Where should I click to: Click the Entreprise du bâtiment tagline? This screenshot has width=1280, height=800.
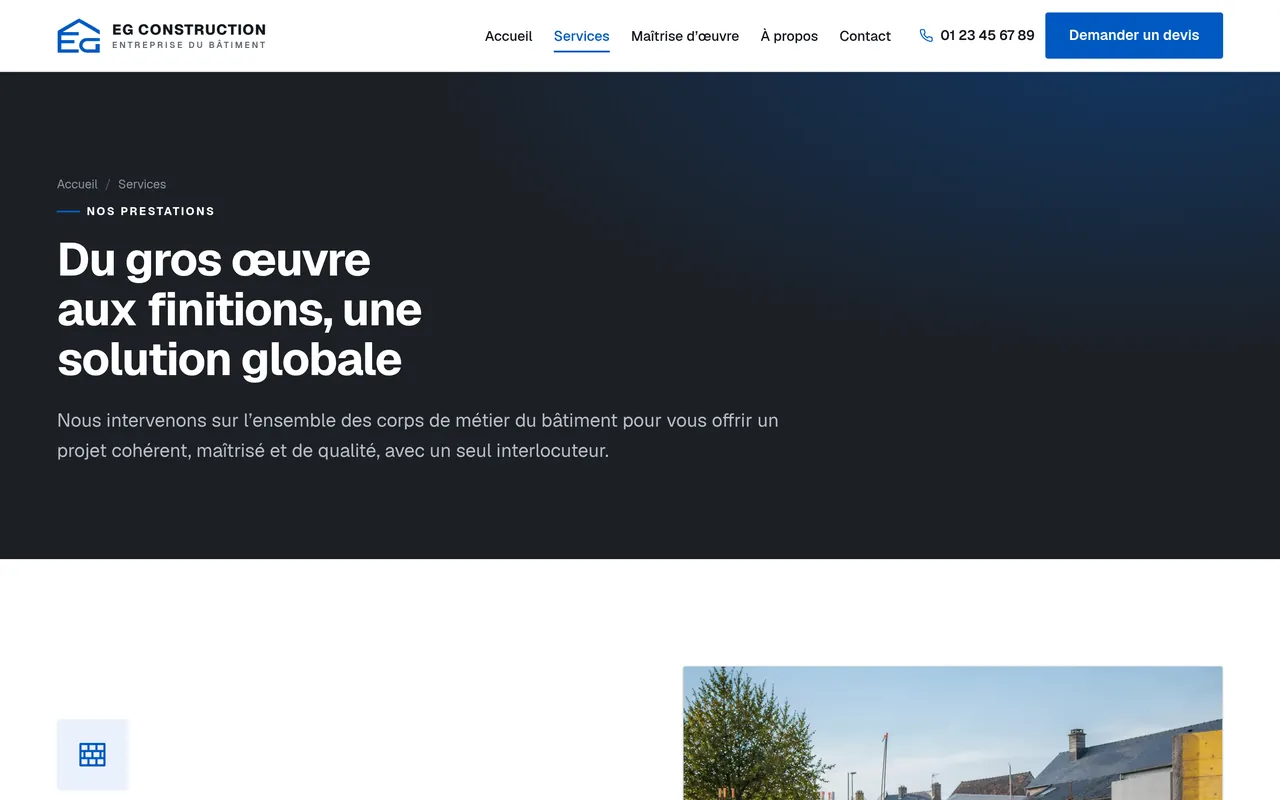pos(189,45)
